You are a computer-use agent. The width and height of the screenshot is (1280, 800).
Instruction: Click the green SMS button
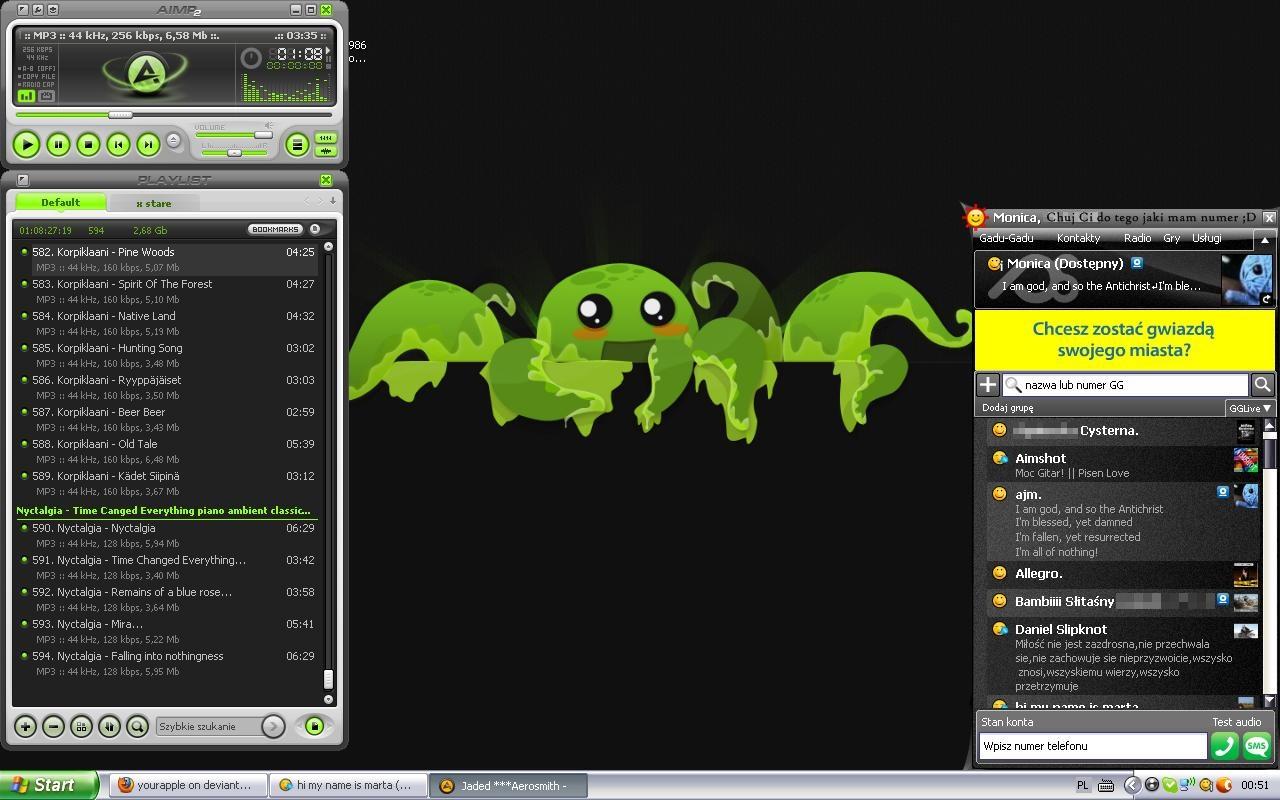tap(1256, 746)
